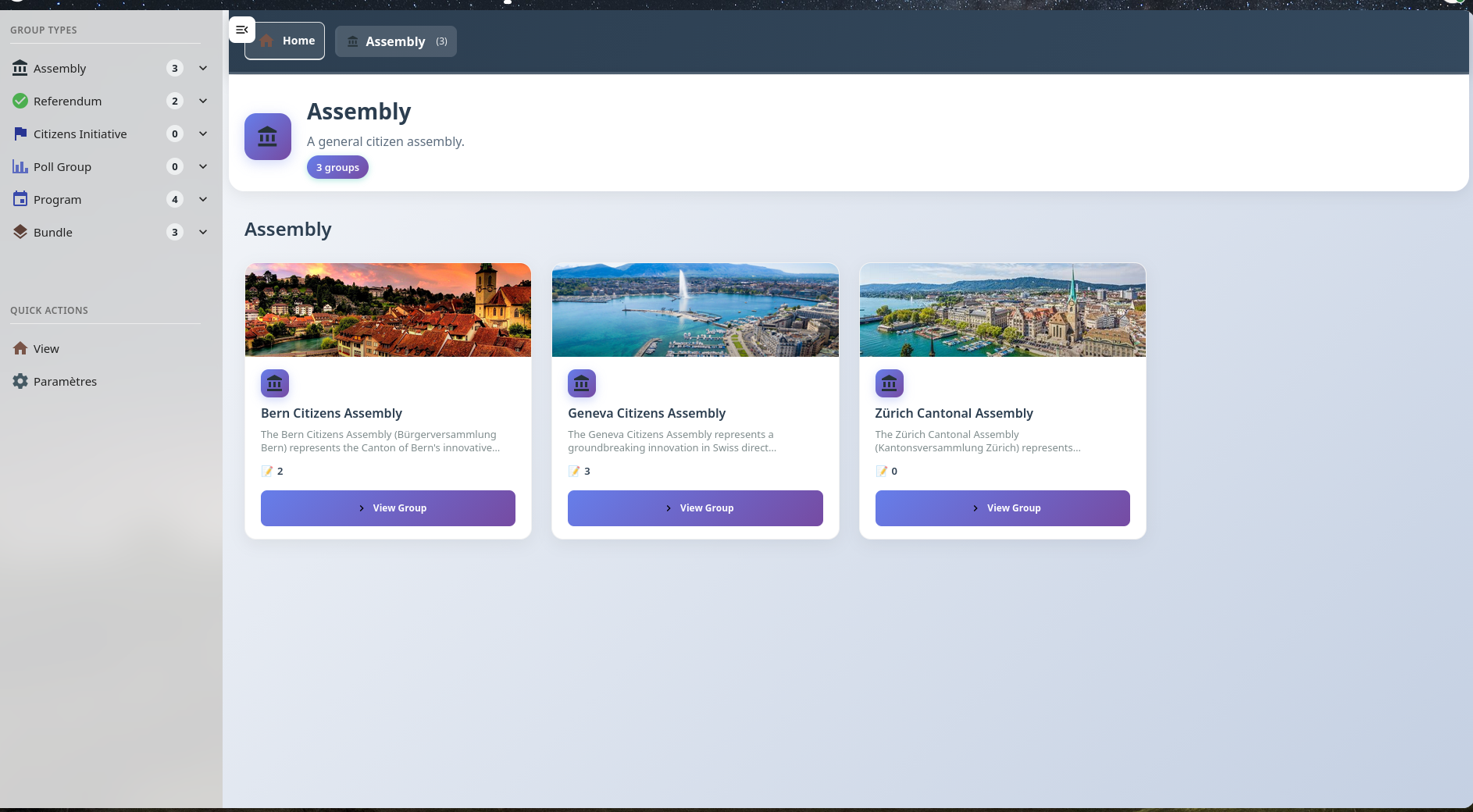This screenshot has height=812, width=1473.
Task: Open the Bern Citizens Assembly thumbnail image
Action: 388,309
